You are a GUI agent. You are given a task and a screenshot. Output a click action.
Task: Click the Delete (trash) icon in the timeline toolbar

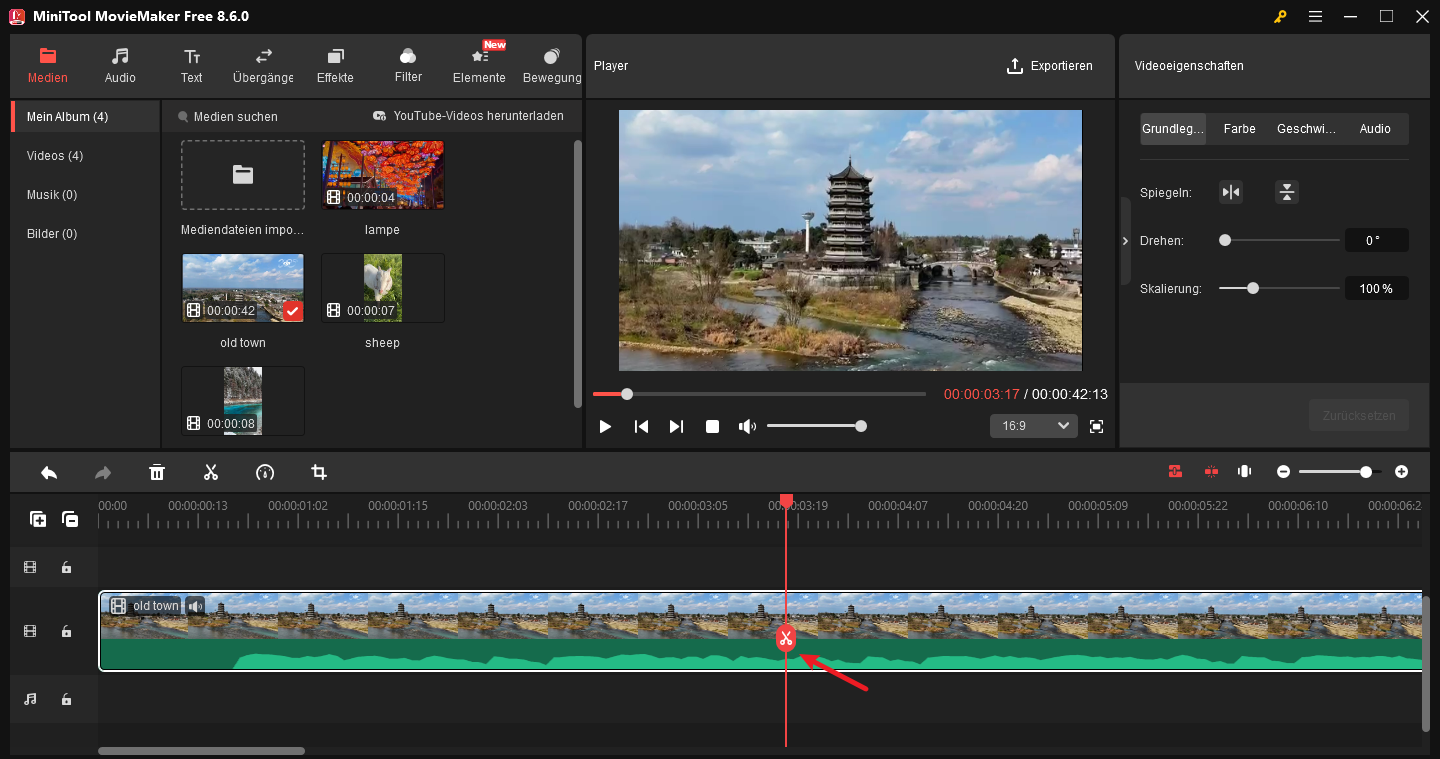[157, 471]
